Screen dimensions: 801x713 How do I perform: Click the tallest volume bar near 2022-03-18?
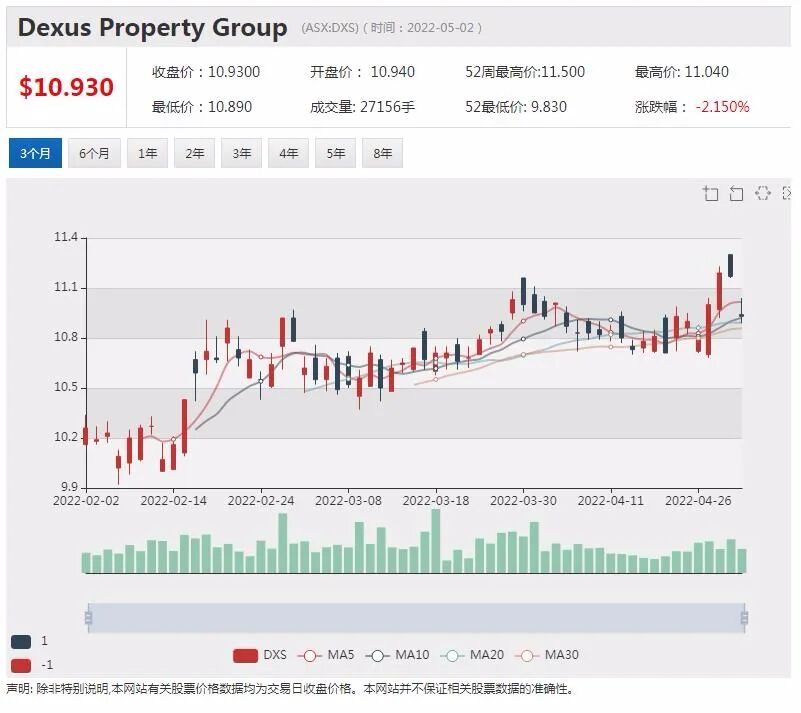(x=436, y=541)
